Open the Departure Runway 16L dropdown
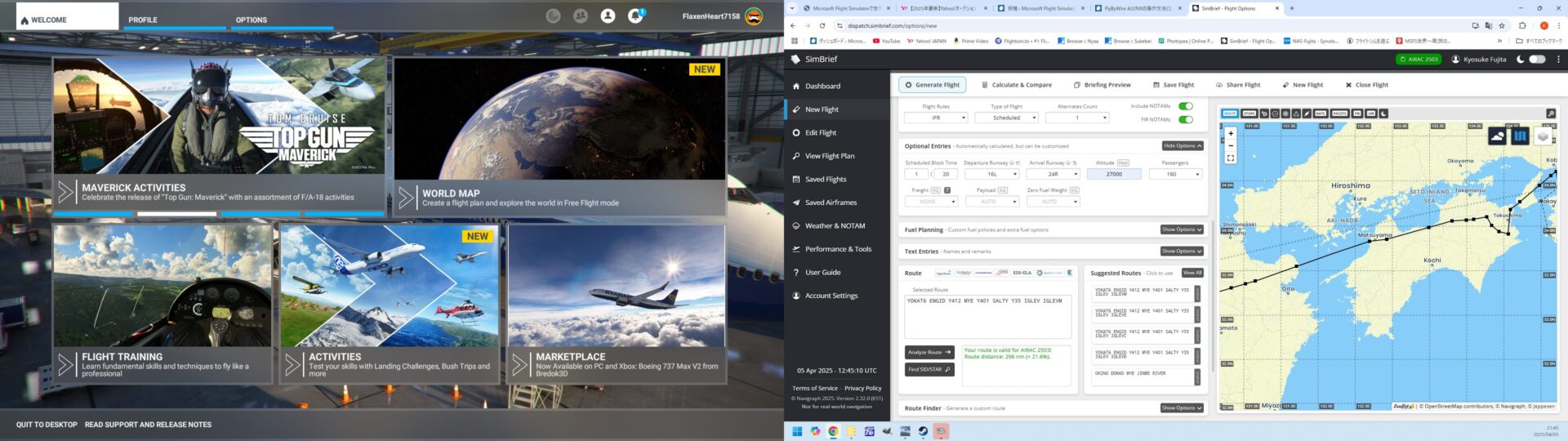 click(x=992, y=174)
